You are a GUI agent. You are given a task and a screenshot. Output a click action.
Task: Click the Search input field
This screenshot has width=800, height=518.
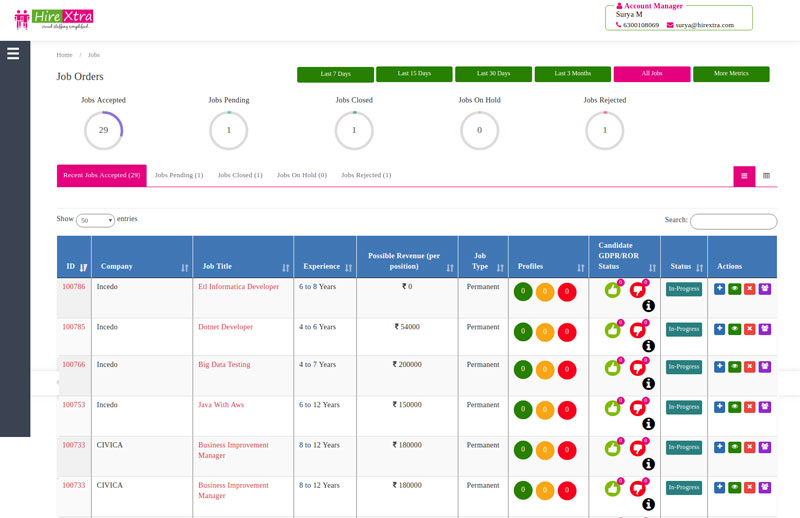coord(733,221)
